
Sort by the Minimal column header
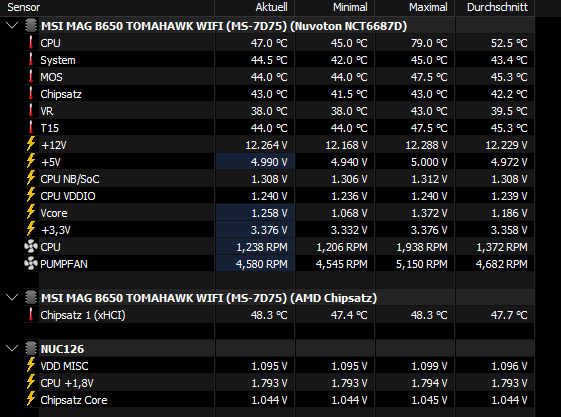tap(335, 8)
